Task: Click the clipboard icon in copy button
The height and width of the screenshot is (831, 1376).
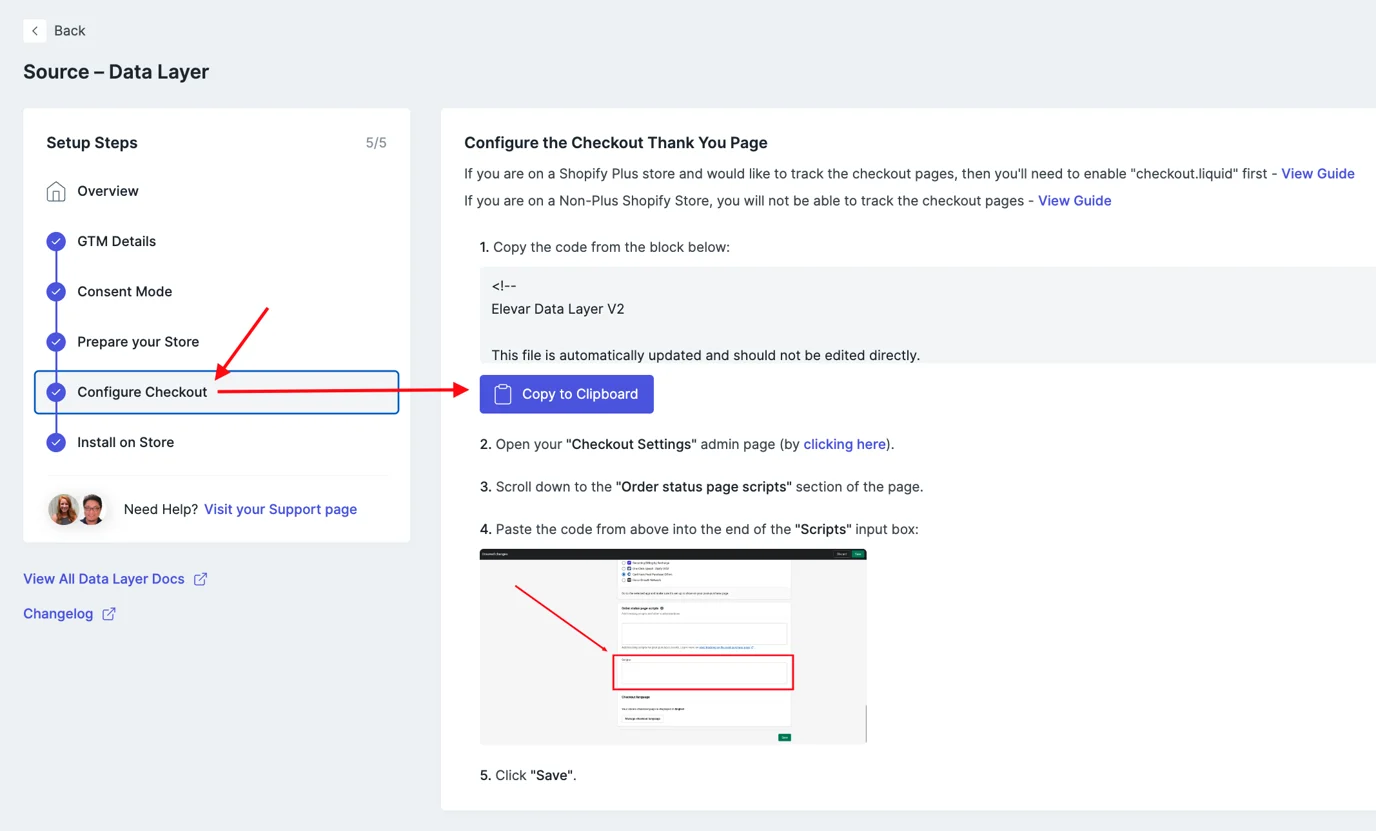Action: [x=503, y=394]
